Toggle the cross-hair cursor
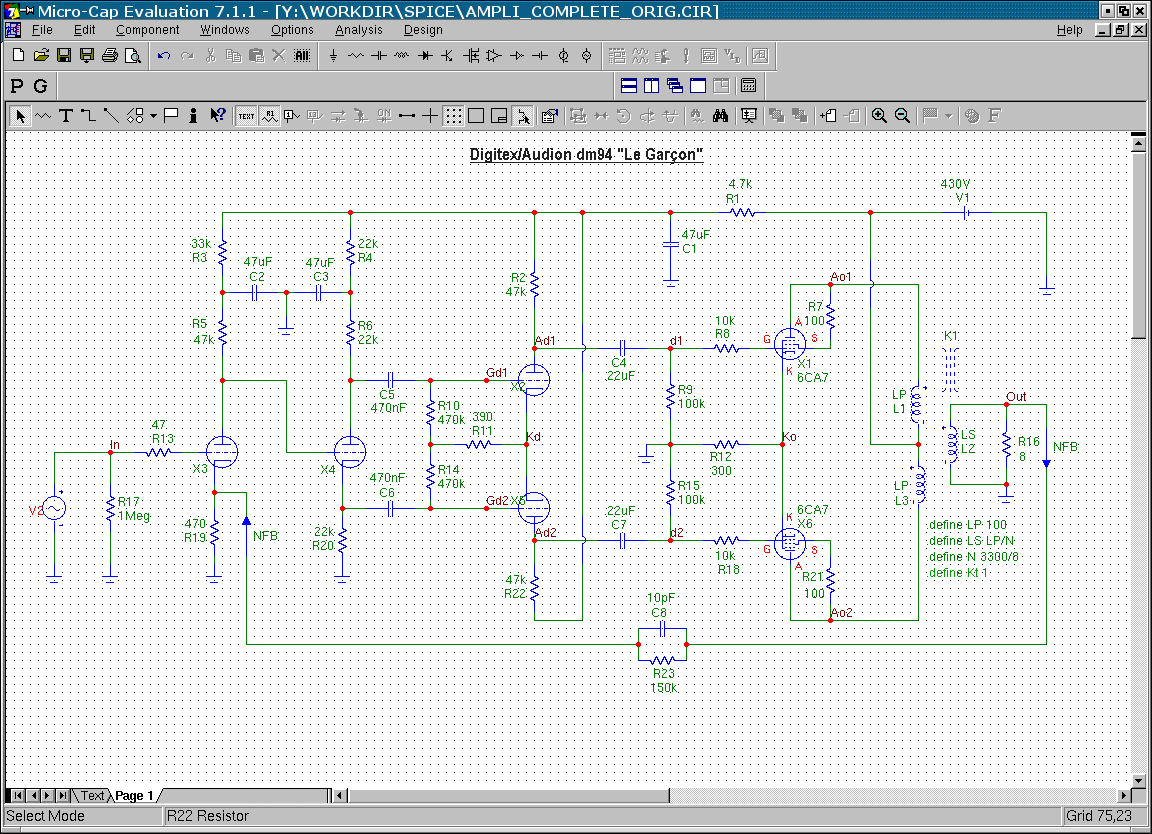This screenshot has height=834, width=1152. [x=430, y=115]
